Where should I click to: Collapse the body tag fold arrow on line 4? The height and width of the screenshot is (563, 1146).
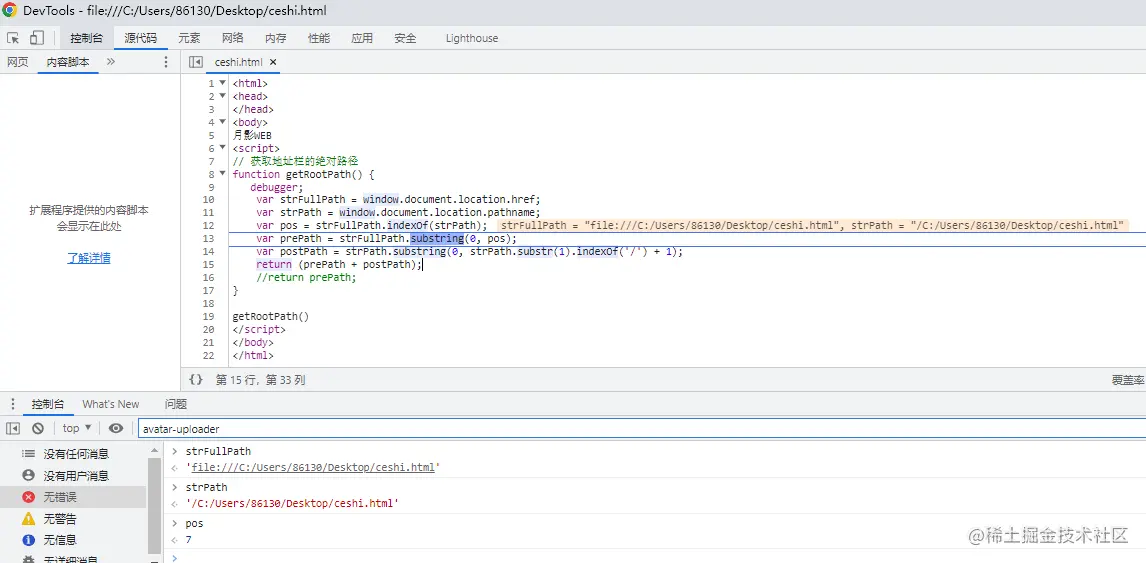(222, 122)
